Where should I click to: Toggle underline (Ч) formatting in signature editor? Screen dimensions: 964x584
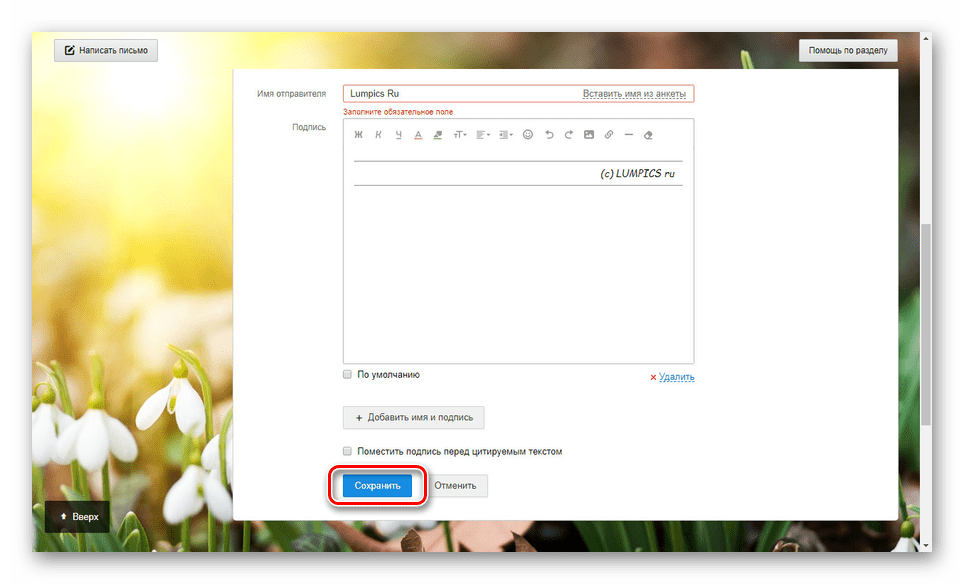click(x=398, y=135)
